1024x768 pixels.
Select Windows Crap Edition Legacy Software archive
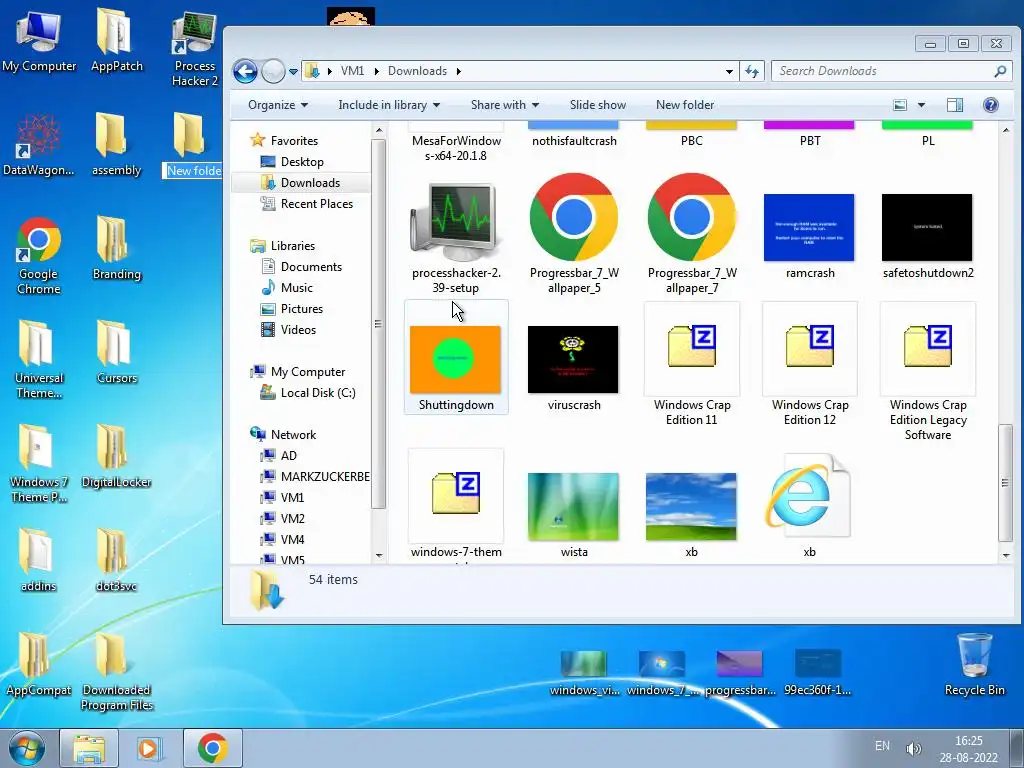928,372
